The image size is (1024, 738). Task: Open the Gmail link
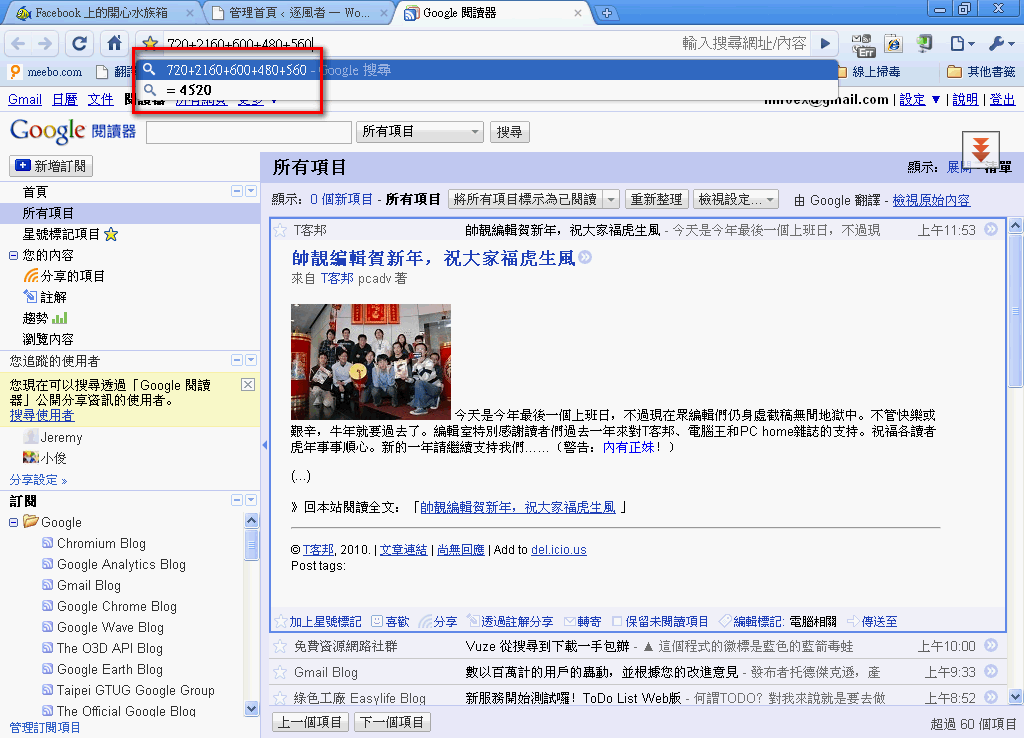click(25, 99)
